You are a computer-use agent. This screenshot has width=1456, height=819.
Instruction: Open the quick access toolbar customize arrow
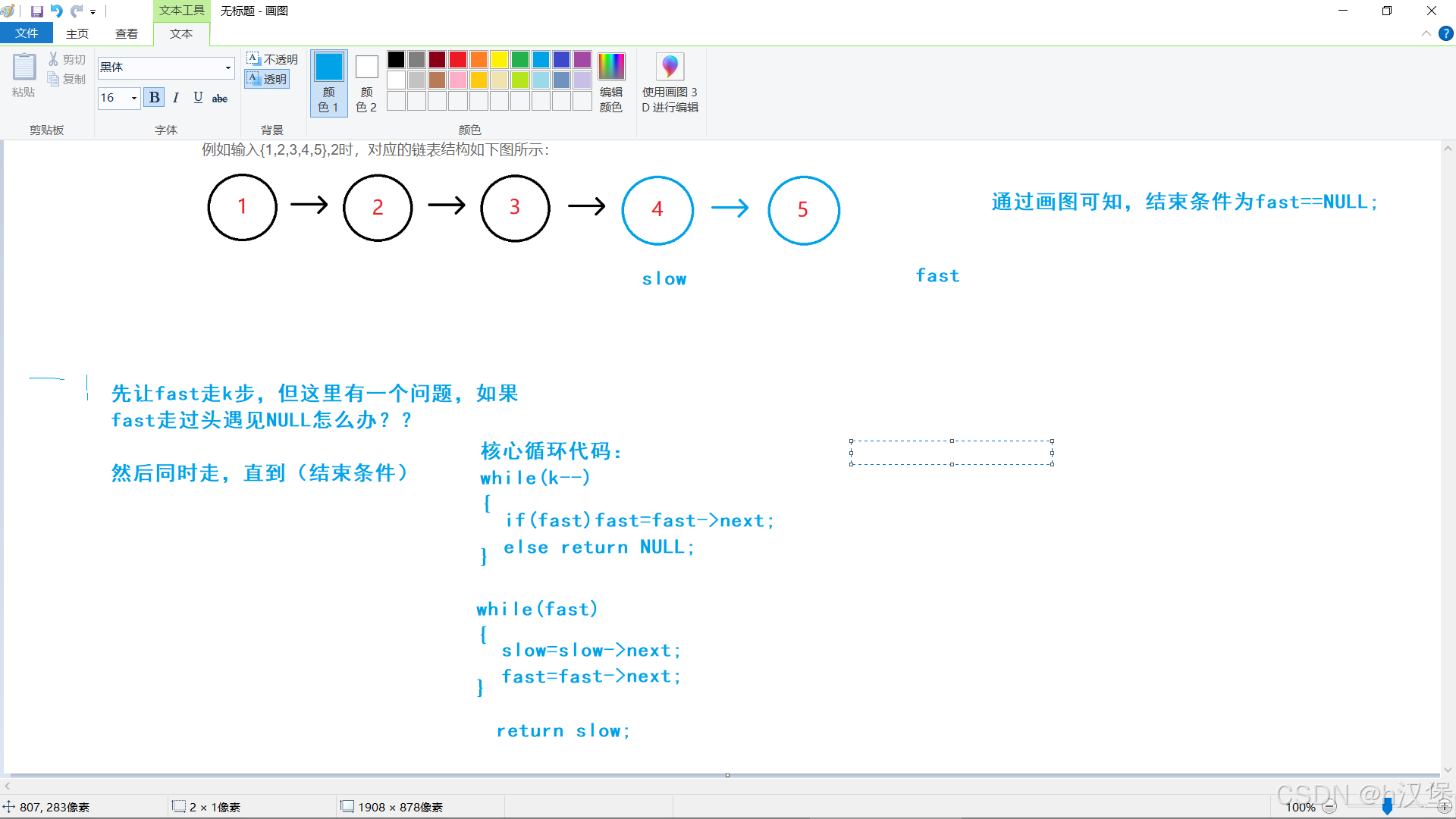(93, 12)
